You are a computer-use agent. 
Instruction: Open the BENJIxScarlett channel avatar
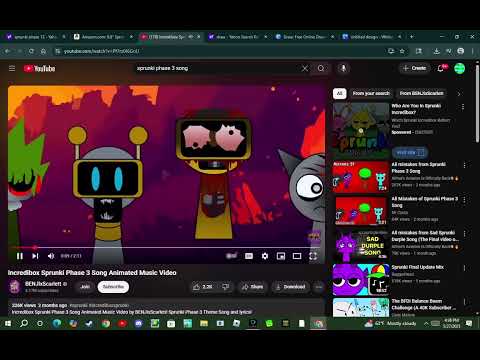click(x=14, y=287)
